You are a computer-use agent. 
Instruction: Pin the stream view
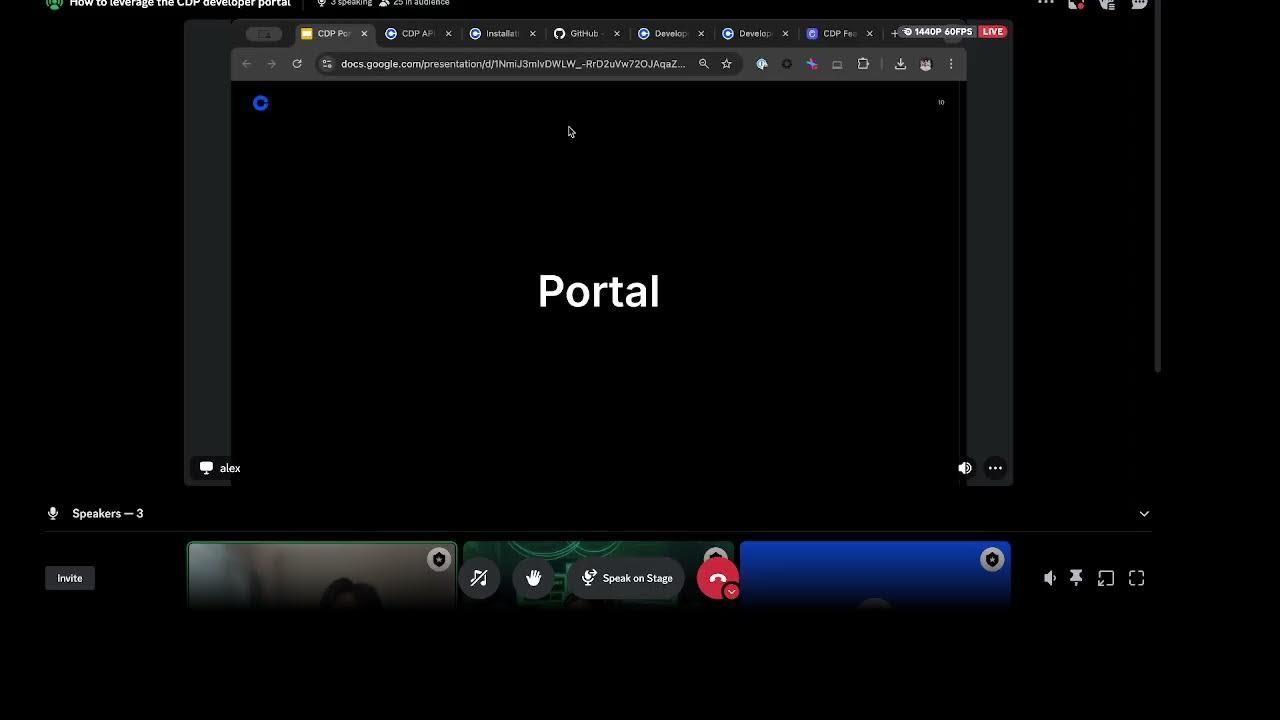click(x=1076, y=577)
